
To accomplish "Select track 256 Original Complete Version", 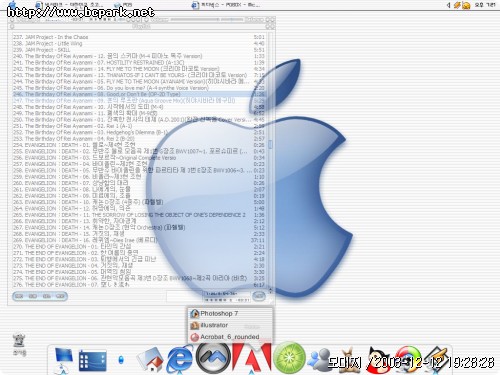I will coord(139,158).
